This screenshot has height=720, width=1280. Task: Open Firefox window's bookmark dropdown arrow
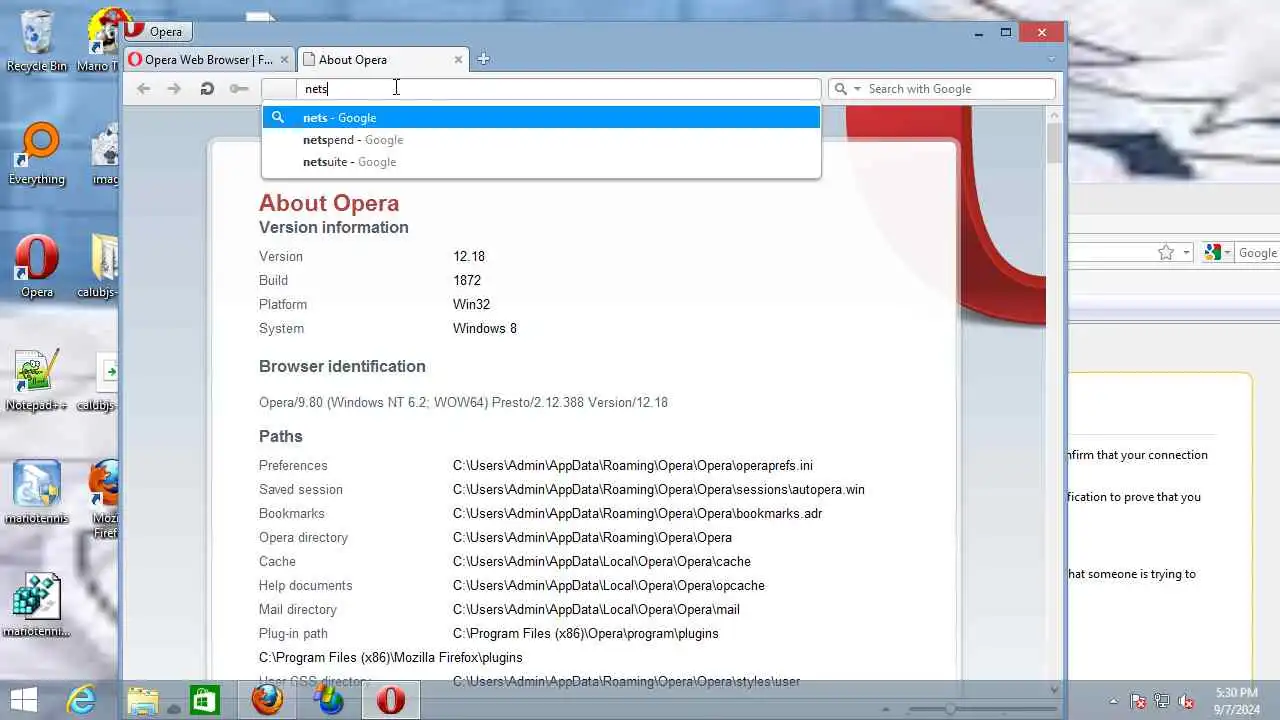click(1186, 253)
